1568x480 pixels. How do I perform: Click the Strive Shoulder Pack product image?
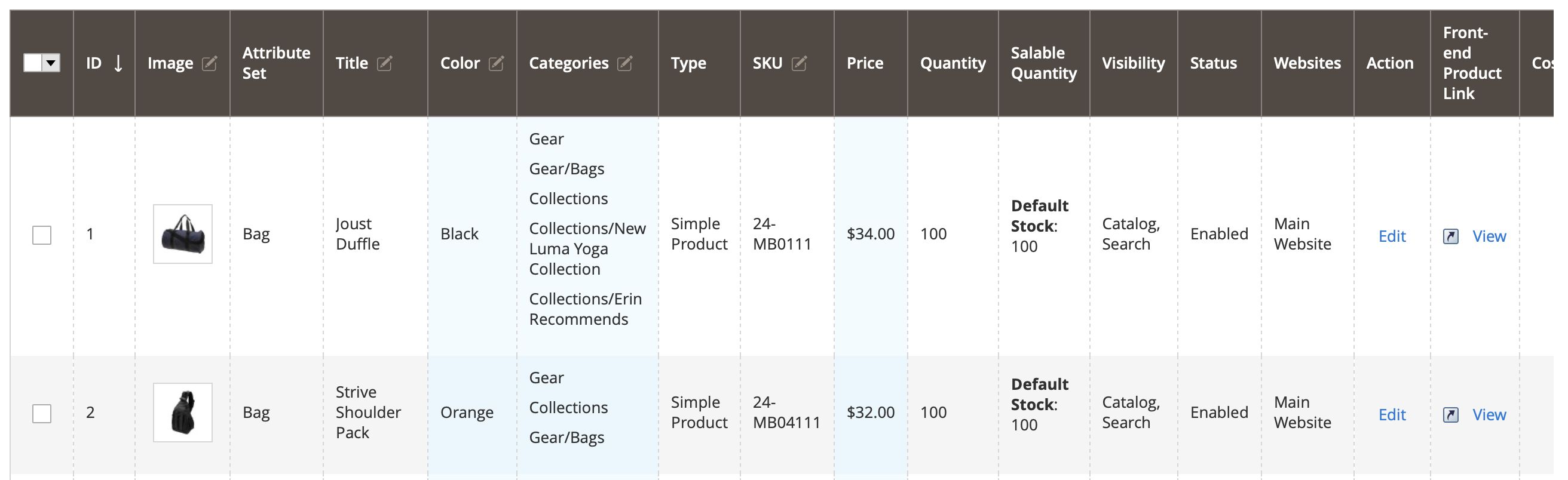coord(183,413)
